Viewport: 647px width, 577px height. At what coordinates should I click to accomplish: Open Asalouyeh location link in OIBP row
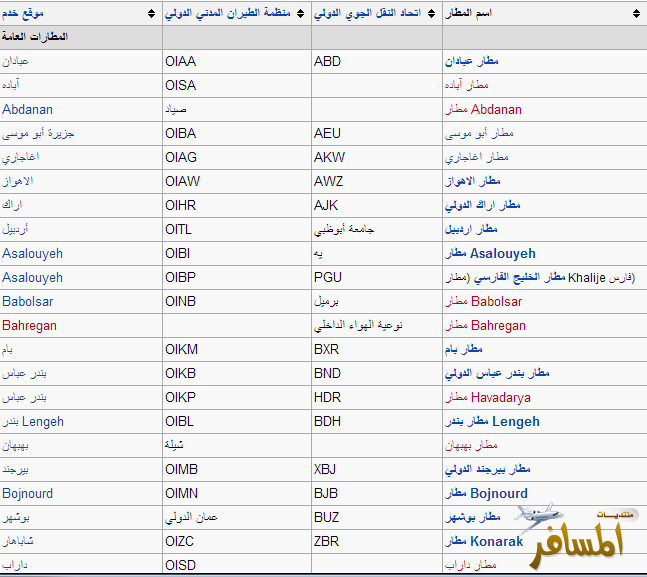[x=32, y=277]
